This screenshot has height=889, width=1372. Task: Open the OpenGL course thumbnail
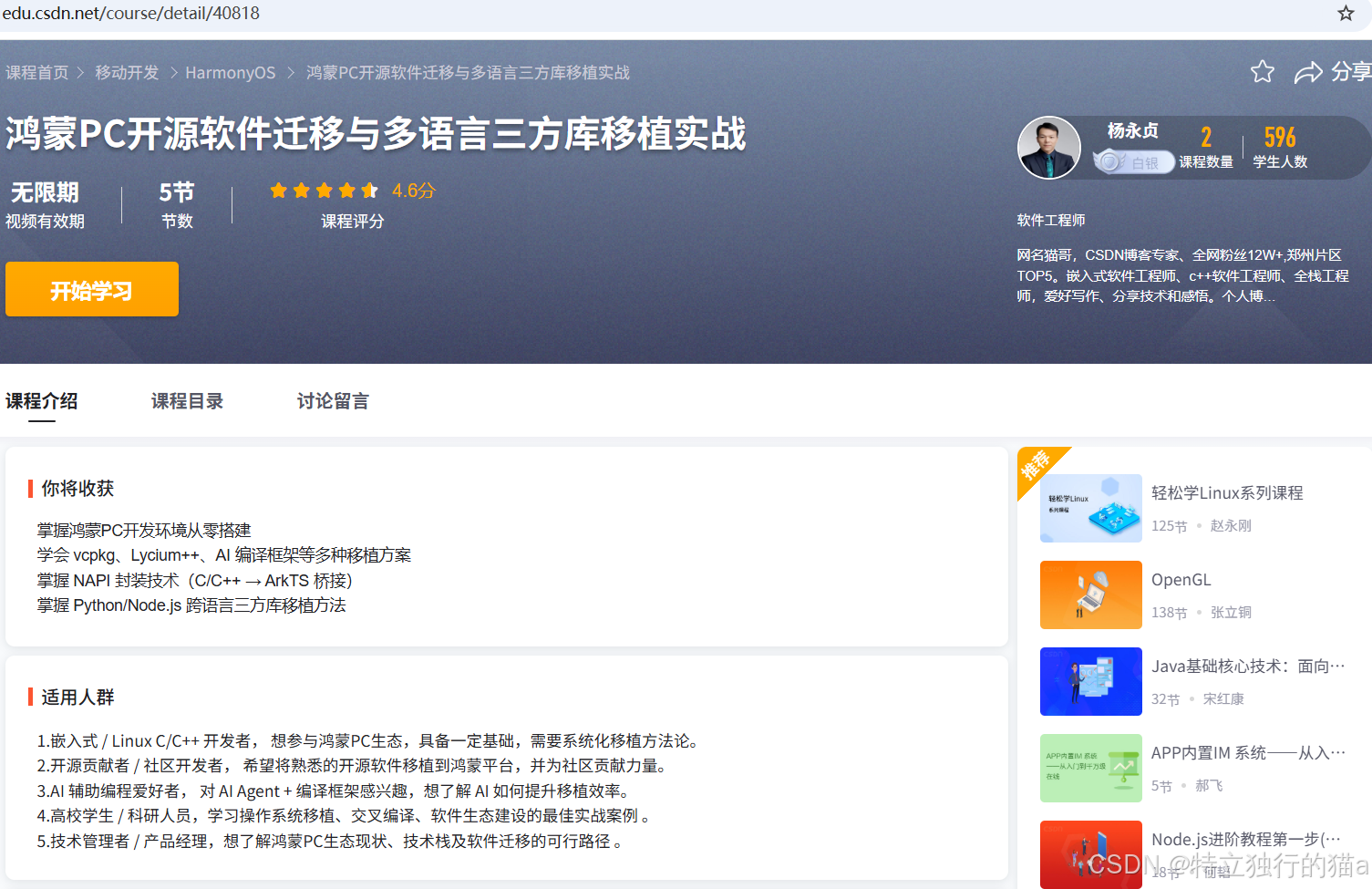tap(1091, 594)
